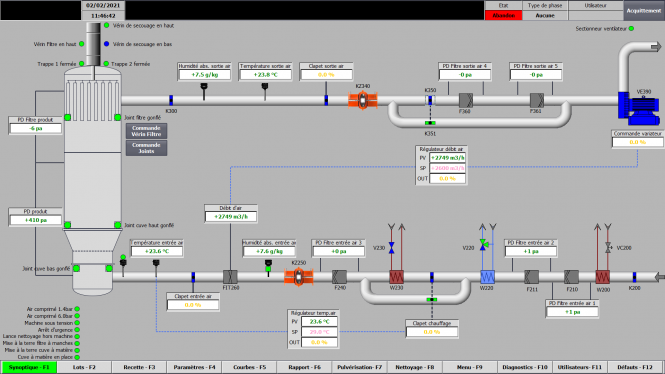Click the F210 filter symbol
The height and width of the screenshot is (374, 665).
point(572,277)
